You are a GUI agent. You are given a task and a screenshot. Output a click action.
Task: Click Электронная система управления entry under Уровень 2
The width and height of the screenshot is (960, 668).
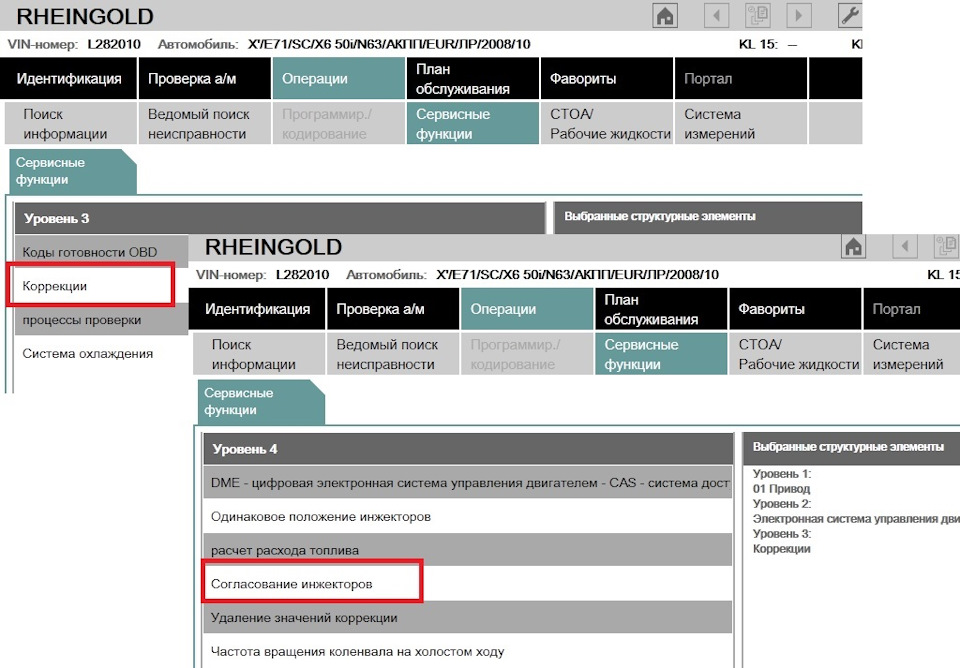(856, 519)
